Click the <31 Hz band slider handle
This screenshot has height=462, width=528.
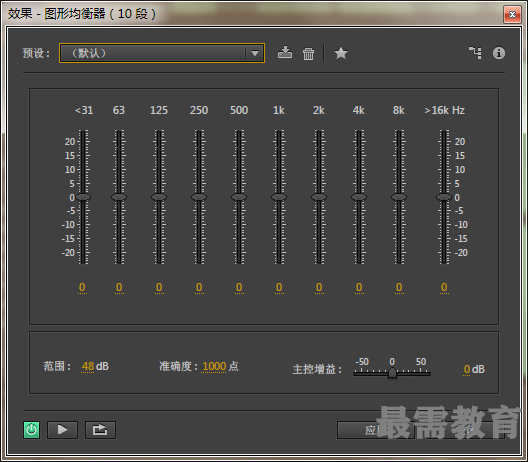83,197
